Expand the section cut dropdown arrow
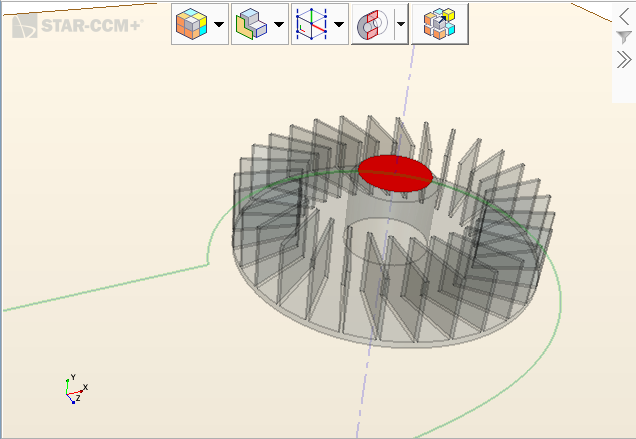 401,24
